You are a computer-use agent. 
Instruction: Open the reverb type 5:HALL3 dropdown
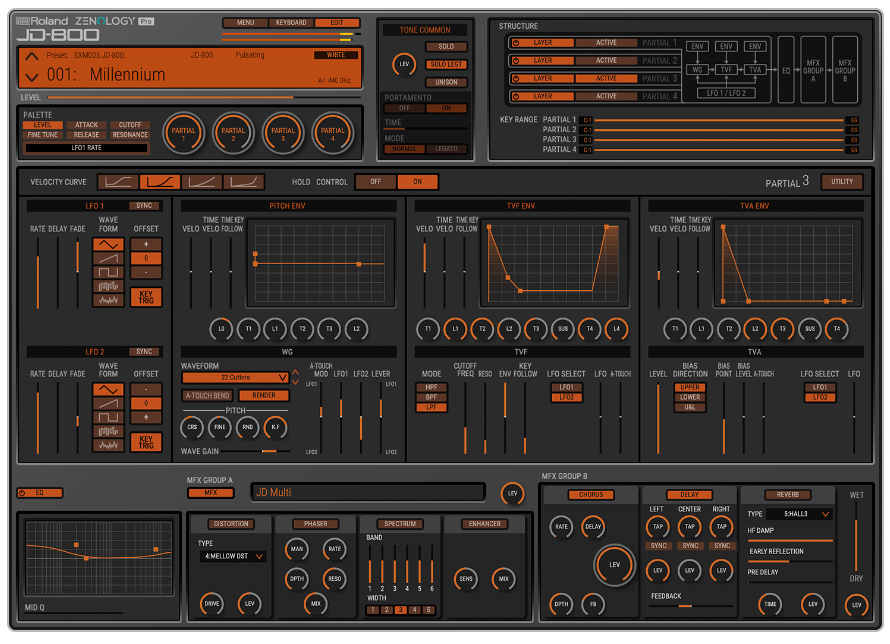[x=799, y=514]
